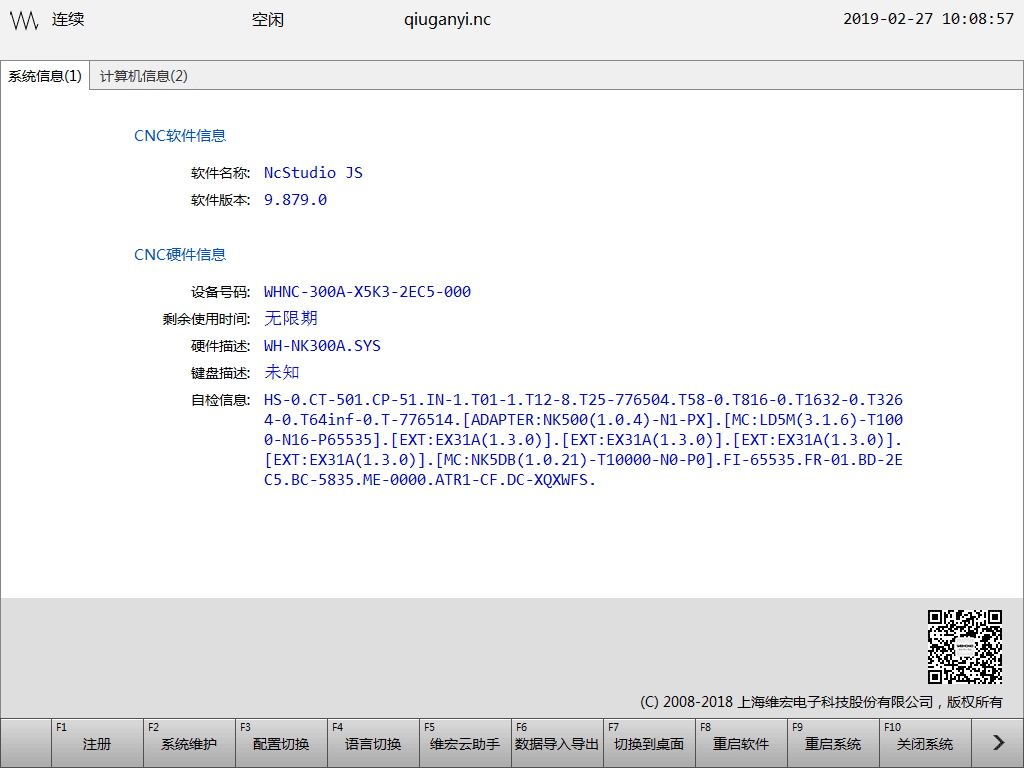Click the 键盘描述 label
The width and height of the screenshot is (1024, 768).
tap(220, 373)
